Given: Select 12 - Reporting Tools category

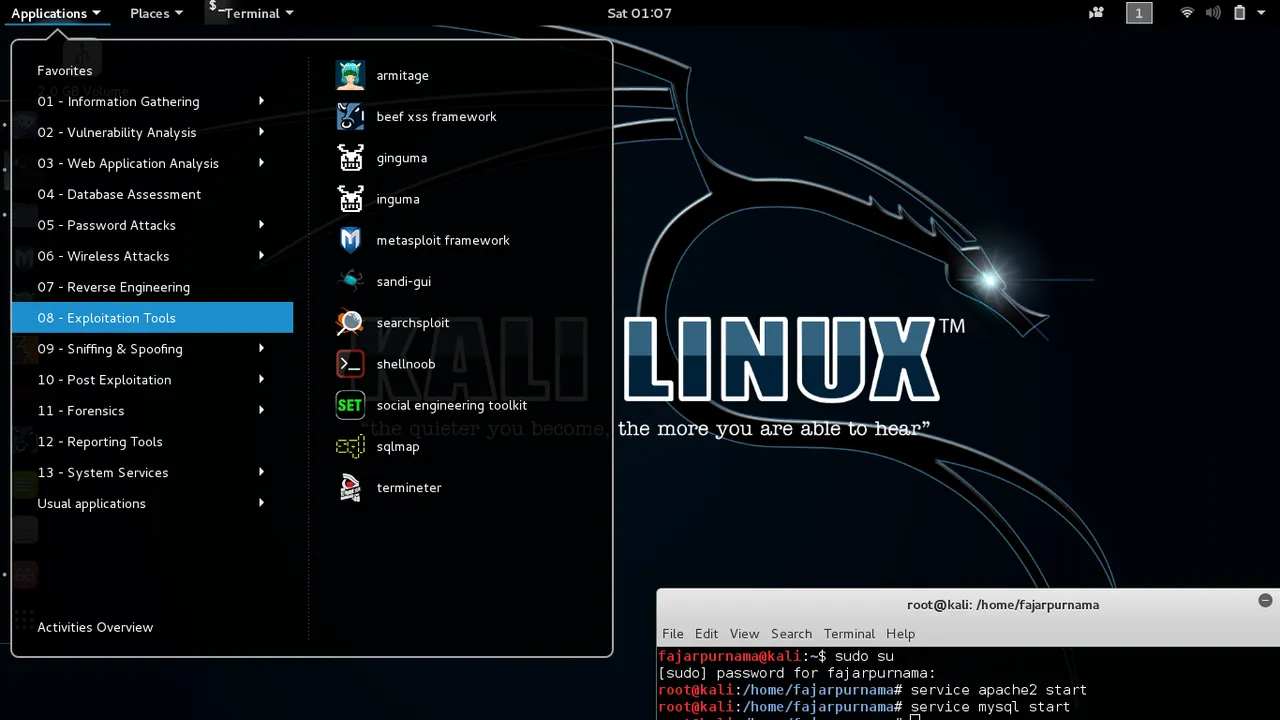Looking at the screenshot, I should click(152, 441).
